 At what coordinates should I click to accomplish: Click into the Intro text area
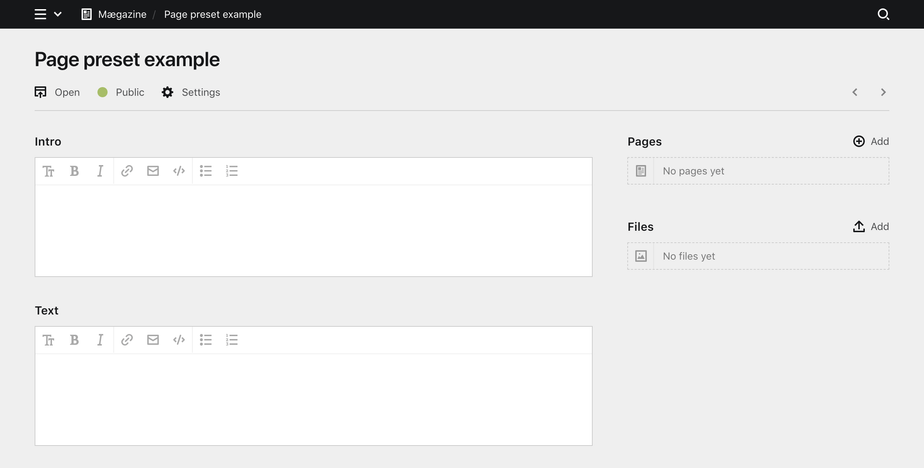[313, 230]
